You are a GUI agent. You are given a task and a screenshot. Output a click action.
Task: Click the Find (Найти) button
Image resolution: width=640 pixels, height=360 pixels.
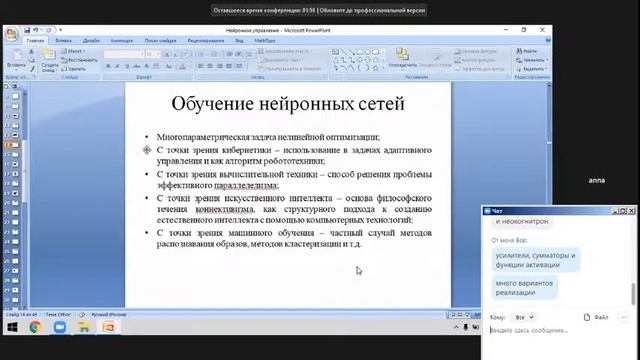[527, 51]
